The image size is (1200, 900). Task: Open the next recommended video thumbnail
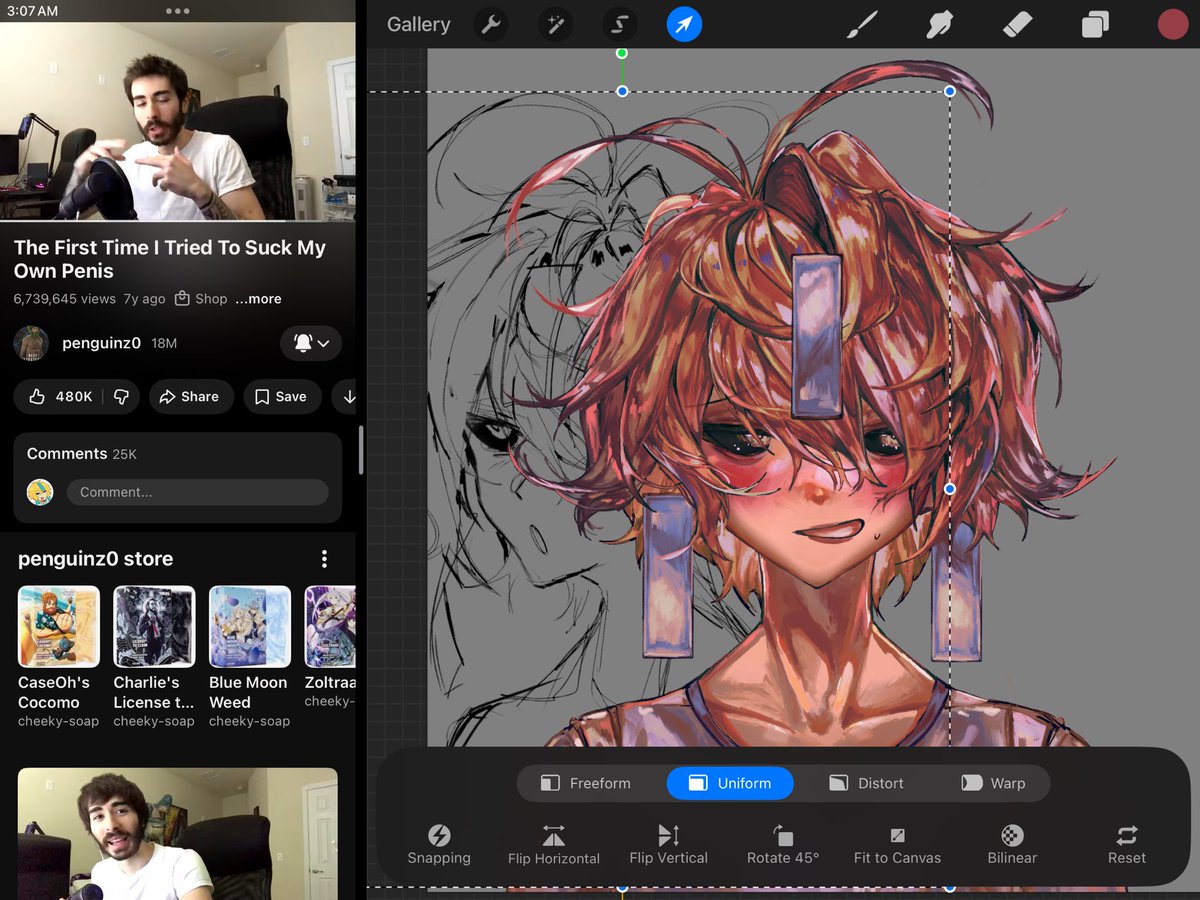pos(178,834)
